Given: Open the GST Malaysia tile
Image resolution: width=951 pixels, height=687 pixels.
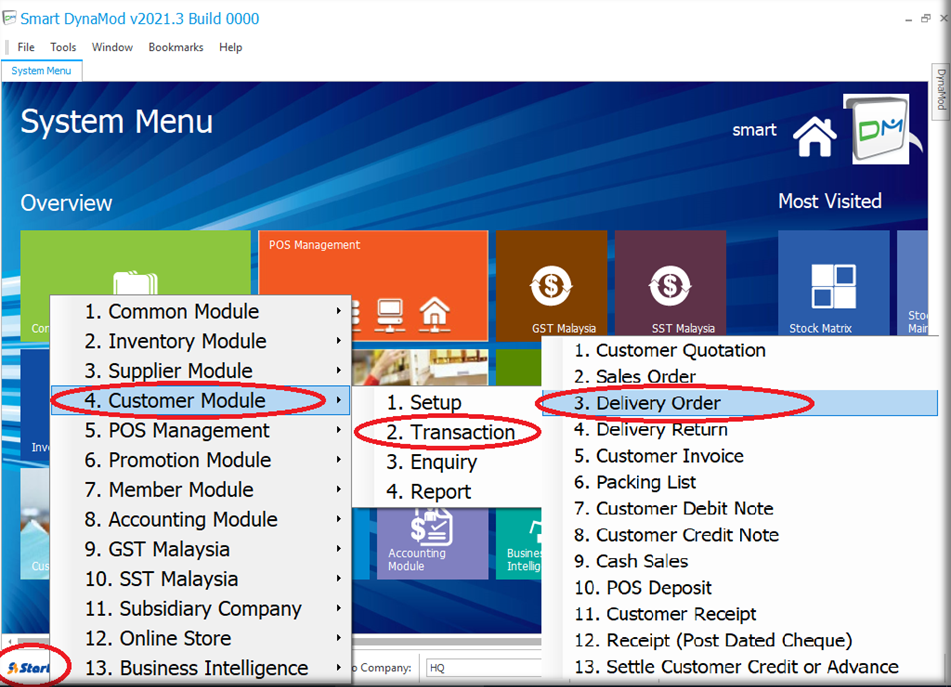Looking at the screenshot, I should pyautogui.click(x=550, y=286).
